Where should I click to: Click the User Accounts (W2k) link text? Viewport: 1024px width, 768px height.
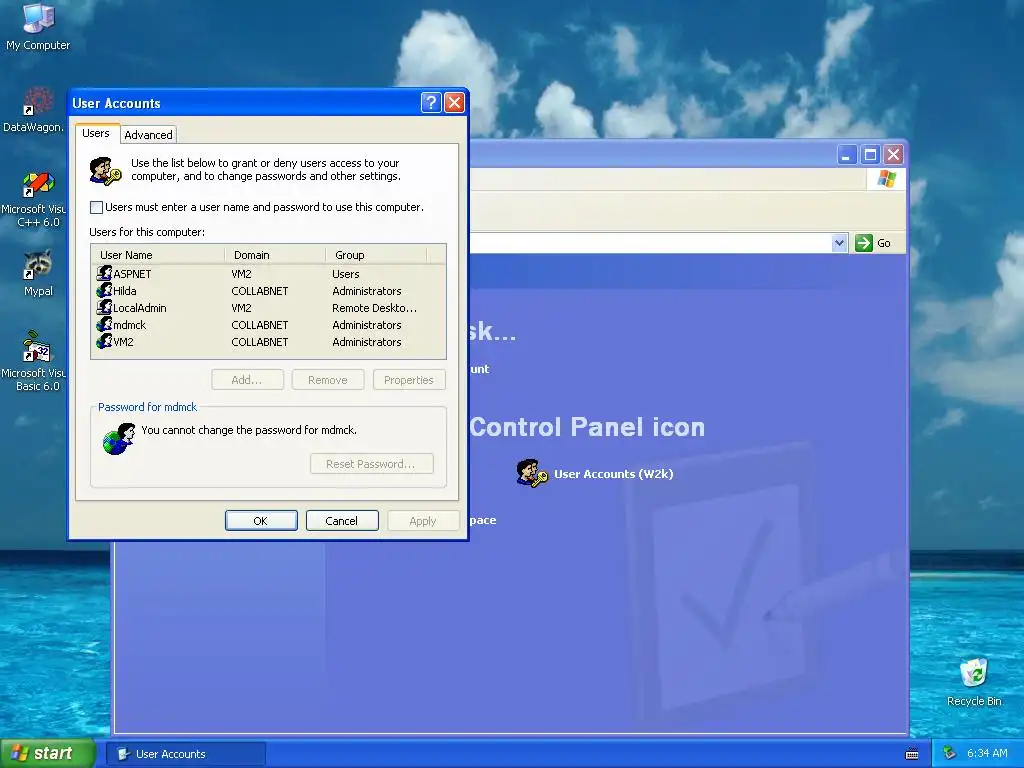click(613, 474)
